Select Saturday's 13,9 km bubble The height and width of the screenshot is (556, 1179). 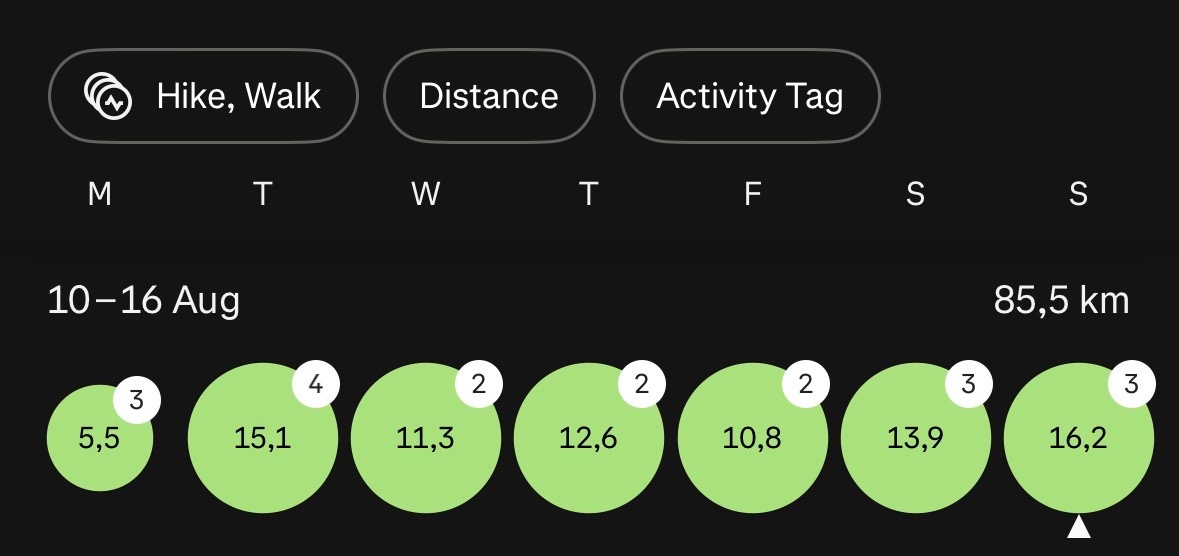(916, 438)
